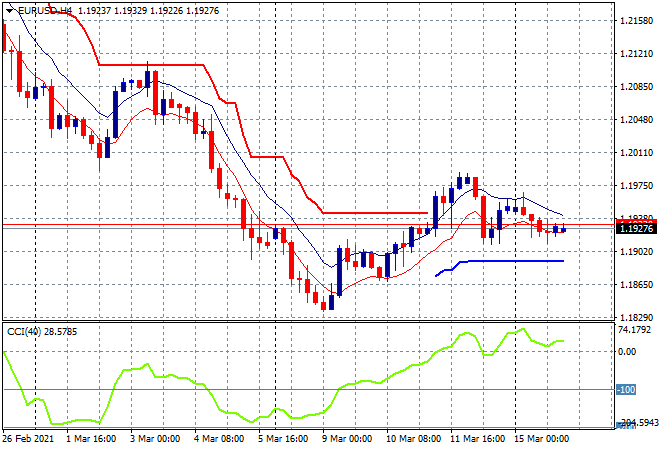Viewport: 660px width, 450px height.
Task: Click the 15 Mar 00:00 time label
Action: (541, 439)
